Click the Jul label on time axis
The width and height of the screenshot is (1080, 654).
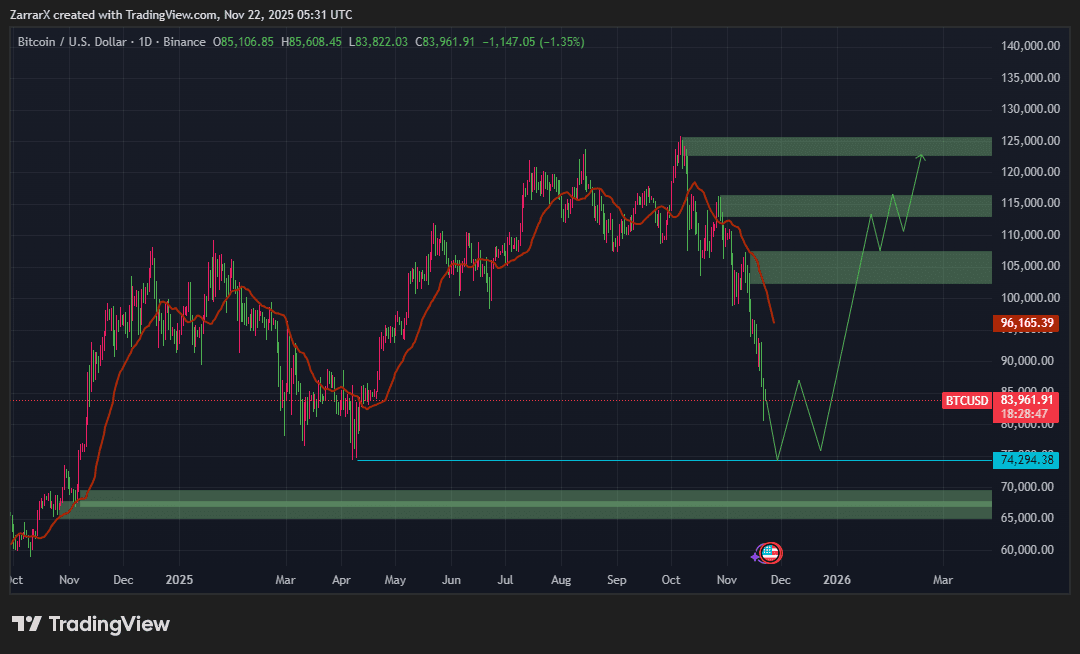tap(505, 580)
